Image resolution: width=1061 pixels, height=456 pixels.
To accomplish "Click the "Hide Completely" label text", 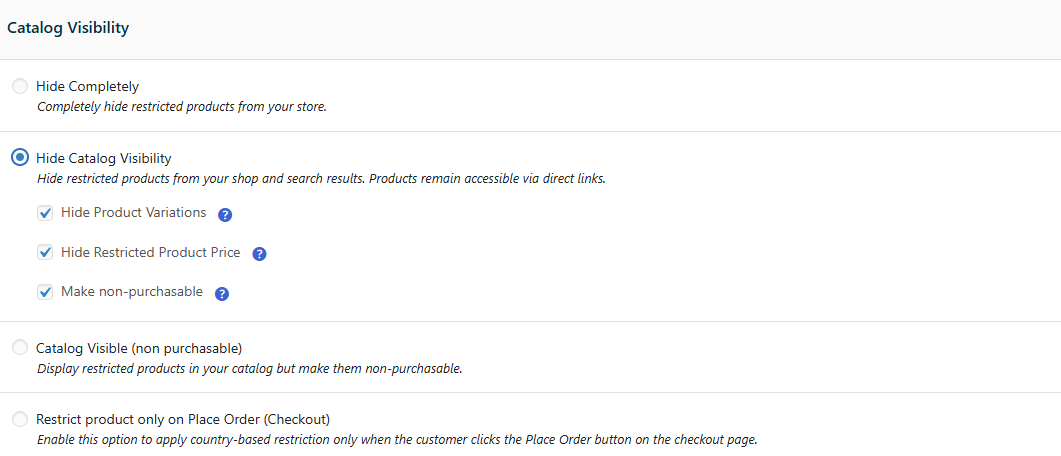I will (x=87, y=87).
